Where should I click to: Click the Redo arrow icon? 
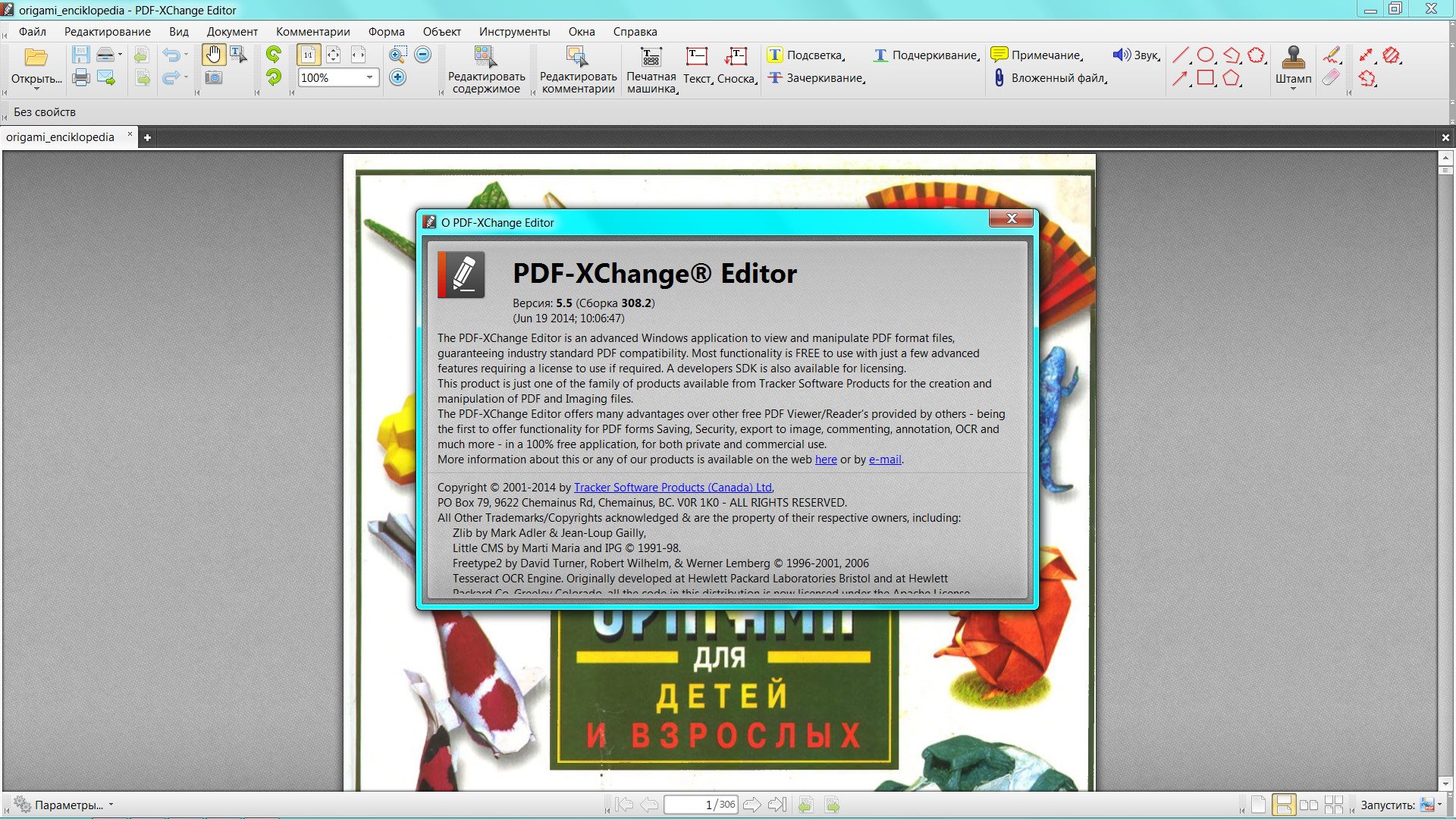pyautogui.click(x=171, y=77)
